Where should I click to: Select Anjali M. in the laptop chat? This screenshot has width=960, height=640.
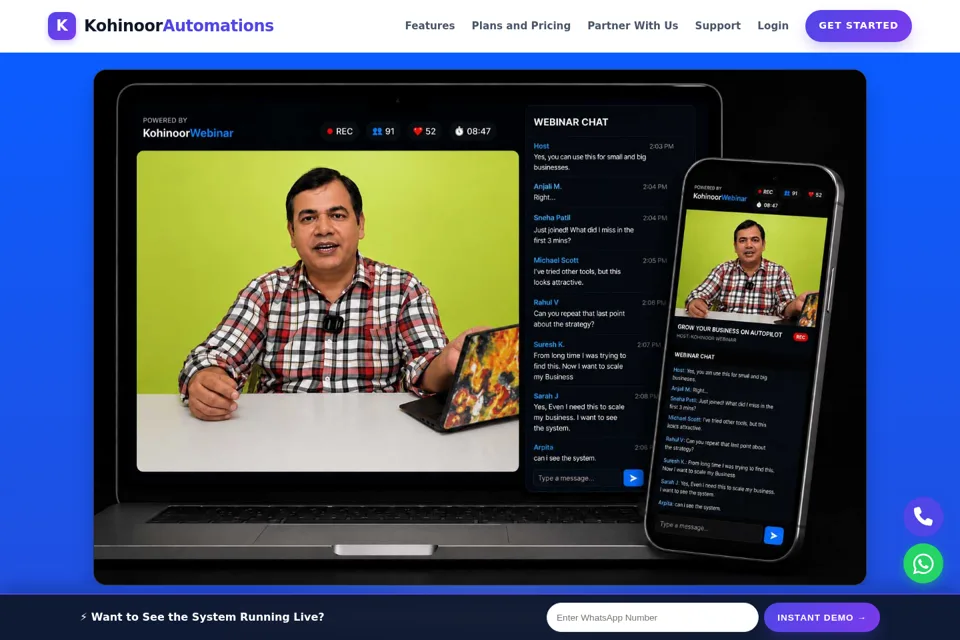coord(547,186)
